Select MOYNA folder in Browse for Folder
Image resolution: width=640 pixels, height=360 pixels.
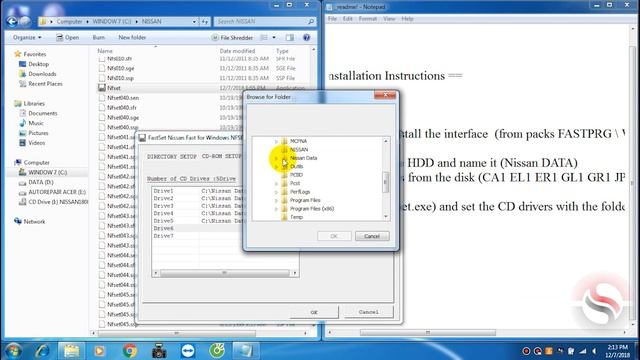tap(298, 141)
